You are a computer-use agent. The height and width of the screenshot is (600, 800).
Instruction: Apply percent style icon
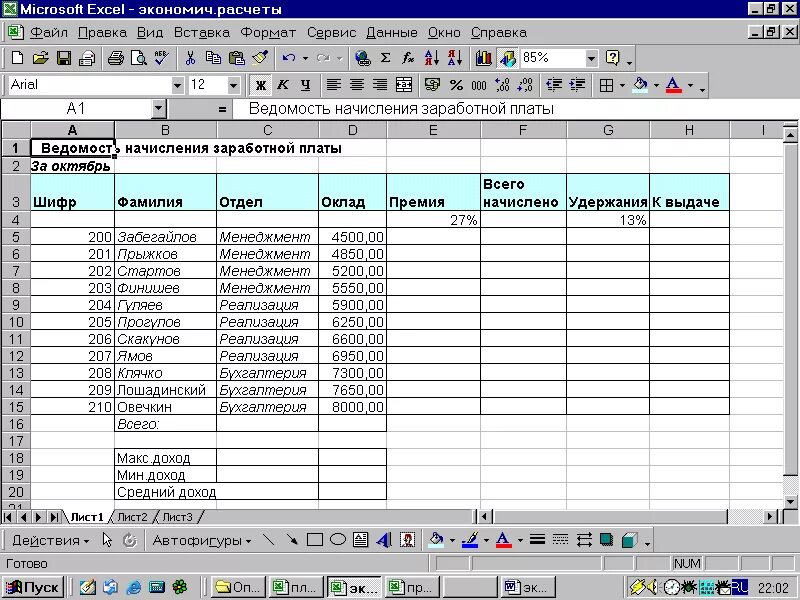(456, 85)
